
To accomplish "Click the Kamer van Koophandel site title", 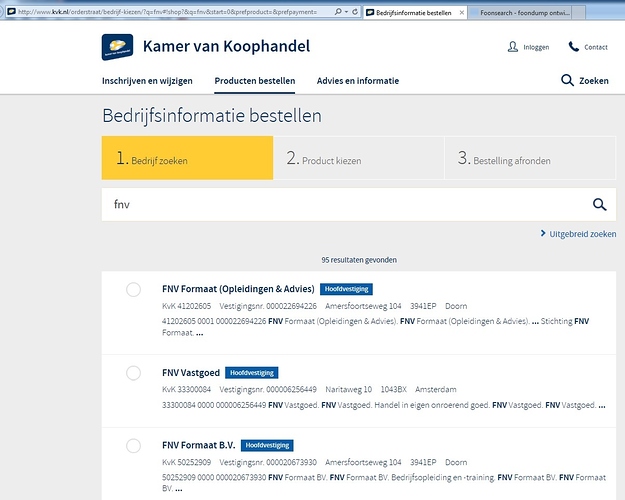I will tap(226, 46).
